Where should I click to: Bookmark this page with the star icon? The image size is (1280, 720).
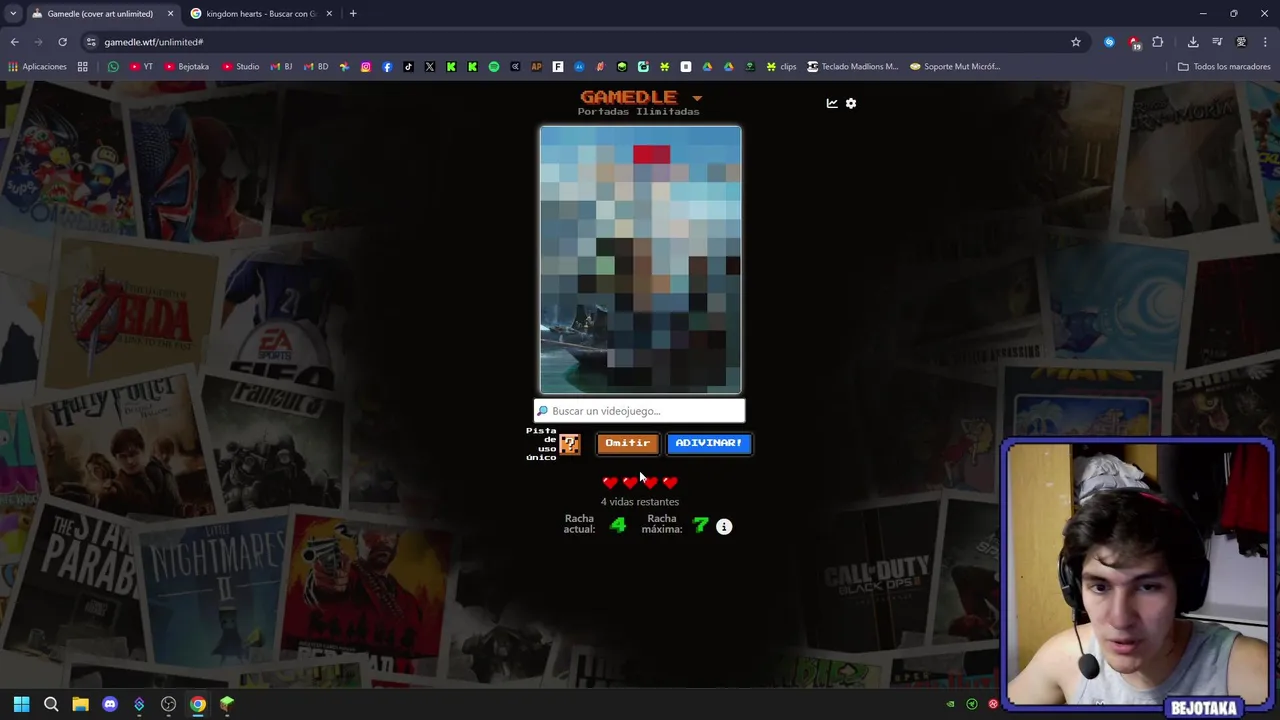(1076, 42)
